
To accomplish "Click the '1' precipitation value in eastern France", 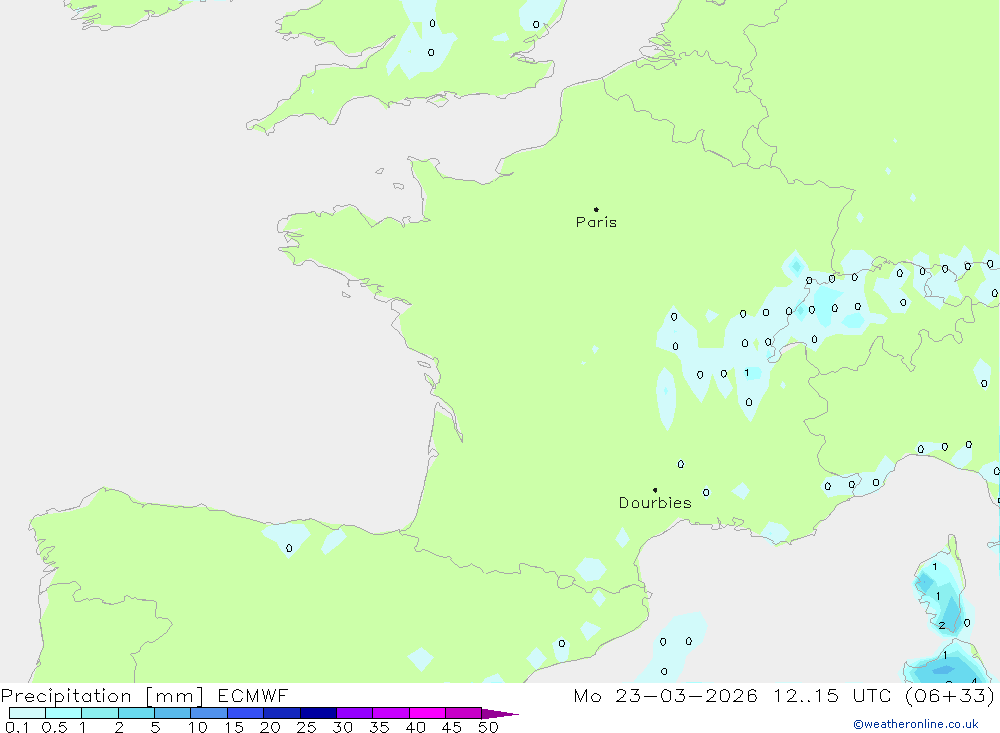I will (x=746, y=373).
